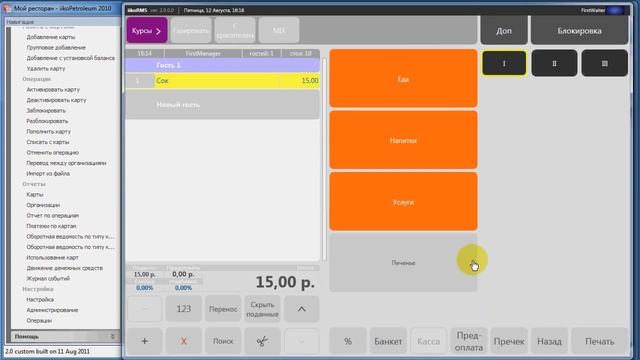Open the Напитки menu category
This screenshot has height=360, width=640.
(403, 140)
